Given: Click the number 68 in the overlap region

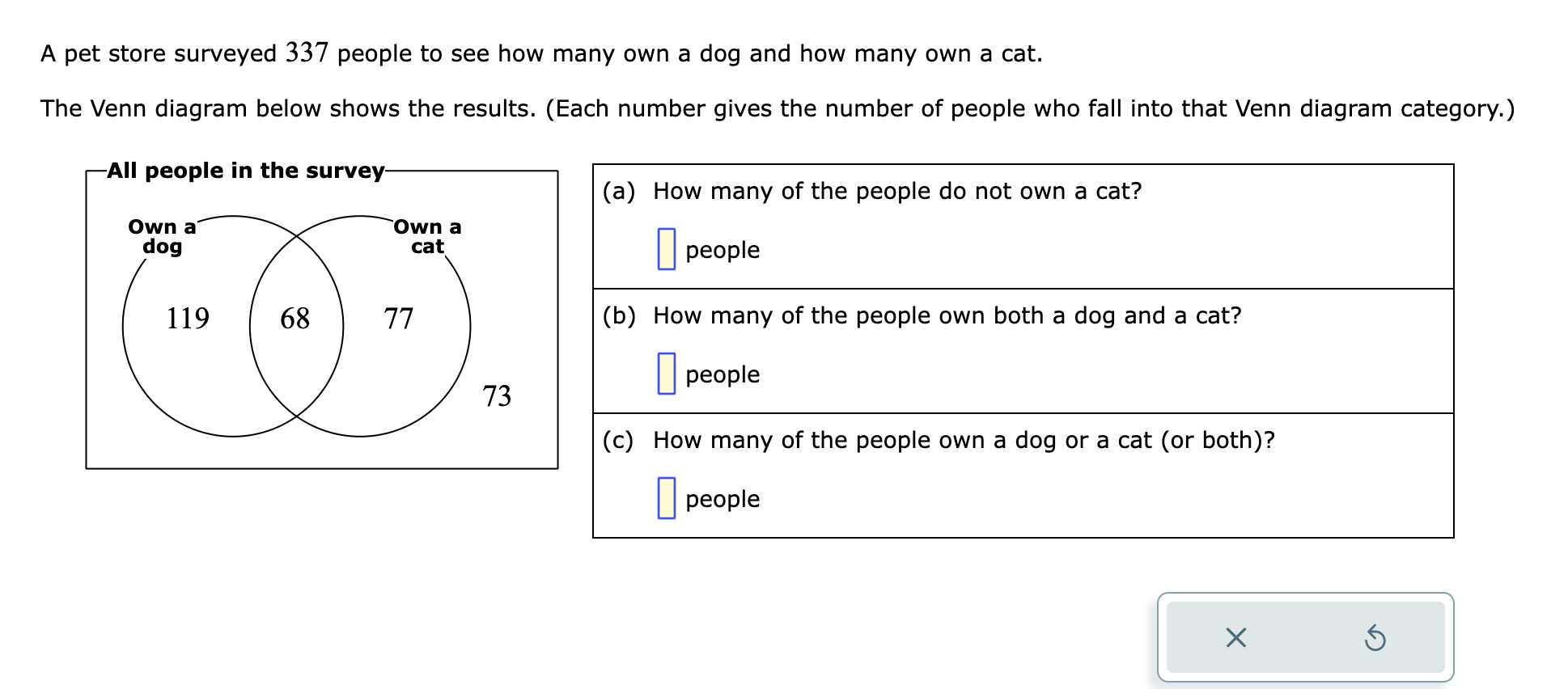Looking at the screenshot, I should pos(295,319).
